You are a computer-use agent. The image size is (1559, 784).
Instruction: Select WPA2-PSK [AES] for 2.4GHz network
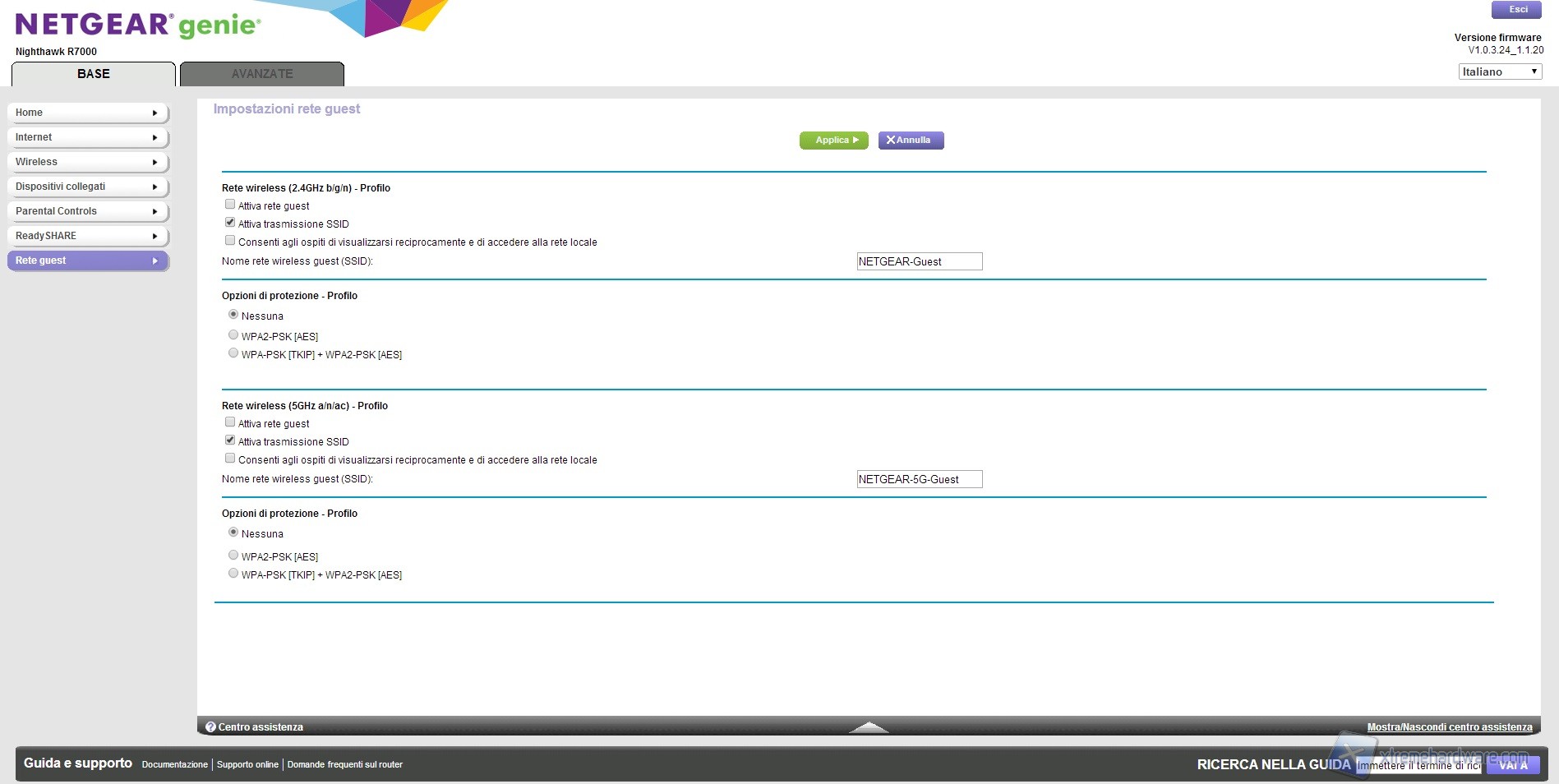click(233, 335)
